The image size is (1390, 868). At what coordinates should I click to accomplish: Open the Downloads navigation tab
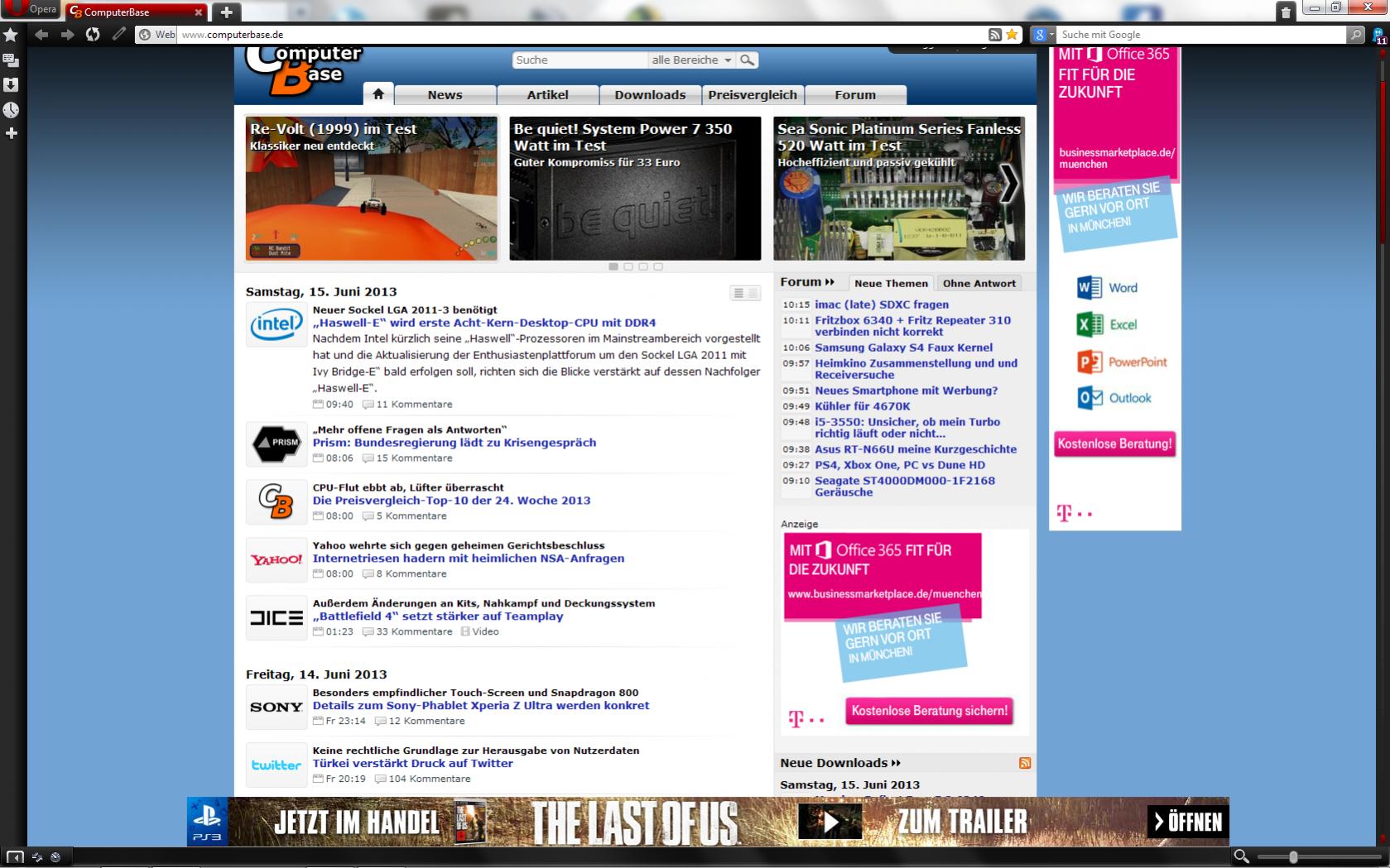651,94
